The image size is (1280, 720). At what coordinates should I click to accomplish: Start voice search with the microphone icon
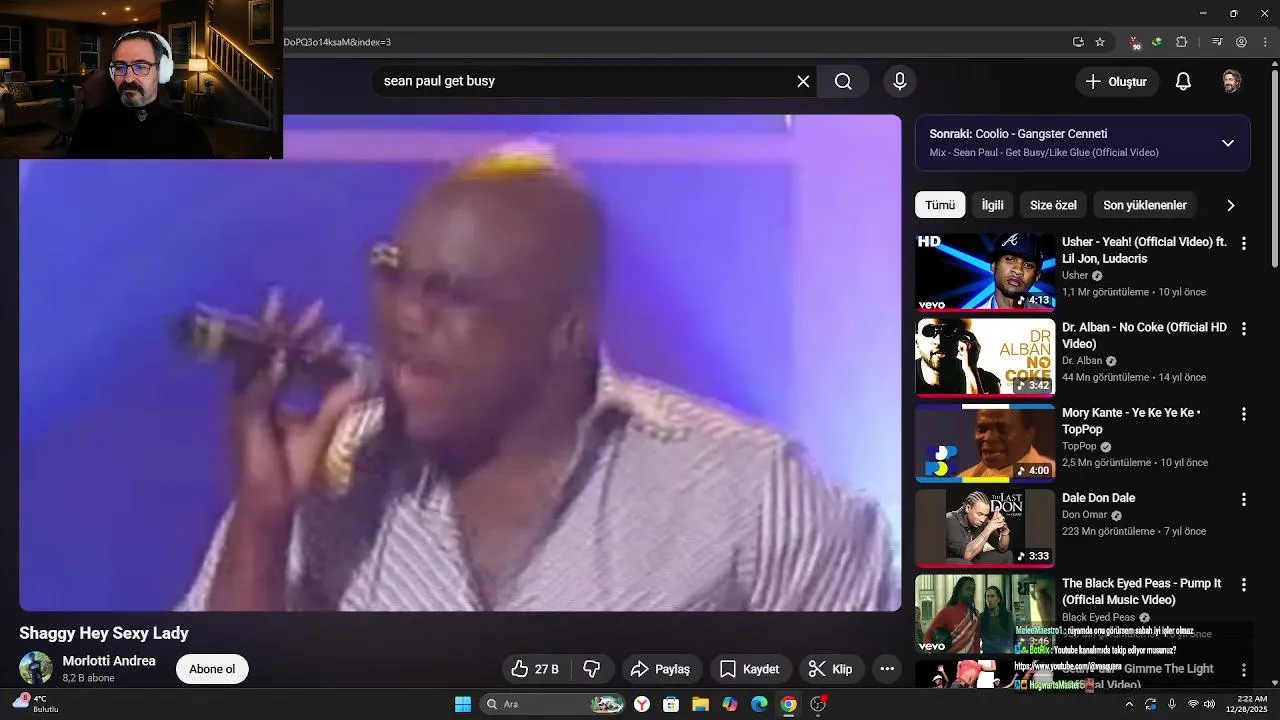point(899,81)
